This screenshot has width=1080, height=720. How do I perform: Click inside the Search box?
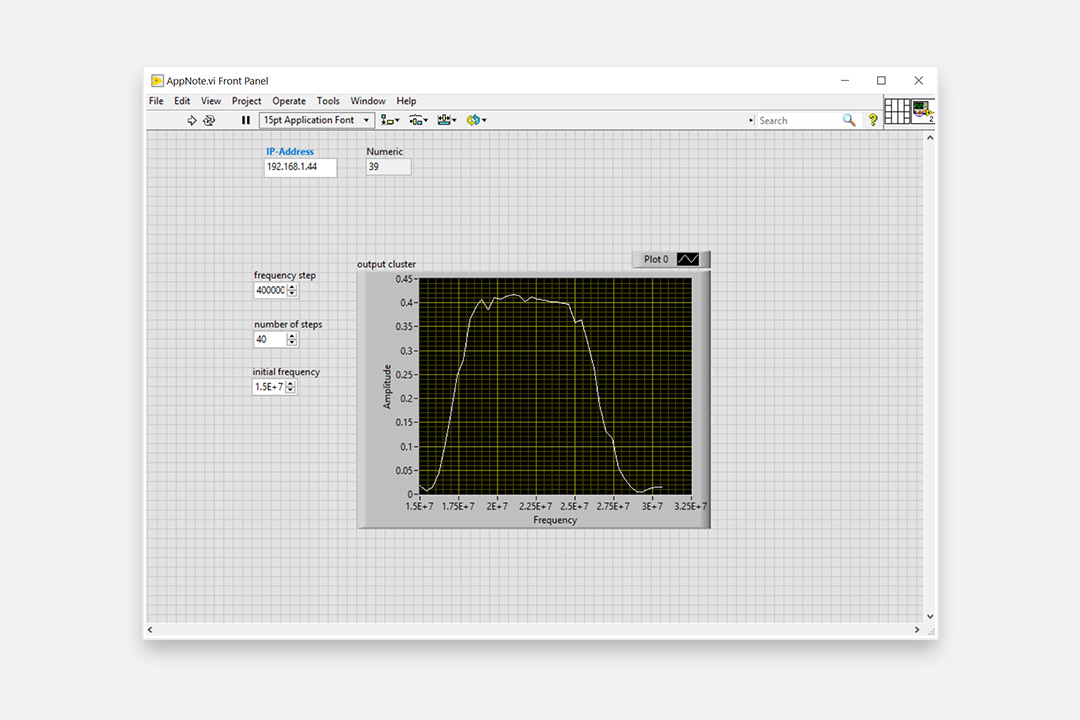pyautogui.click(x=800, y=119)
